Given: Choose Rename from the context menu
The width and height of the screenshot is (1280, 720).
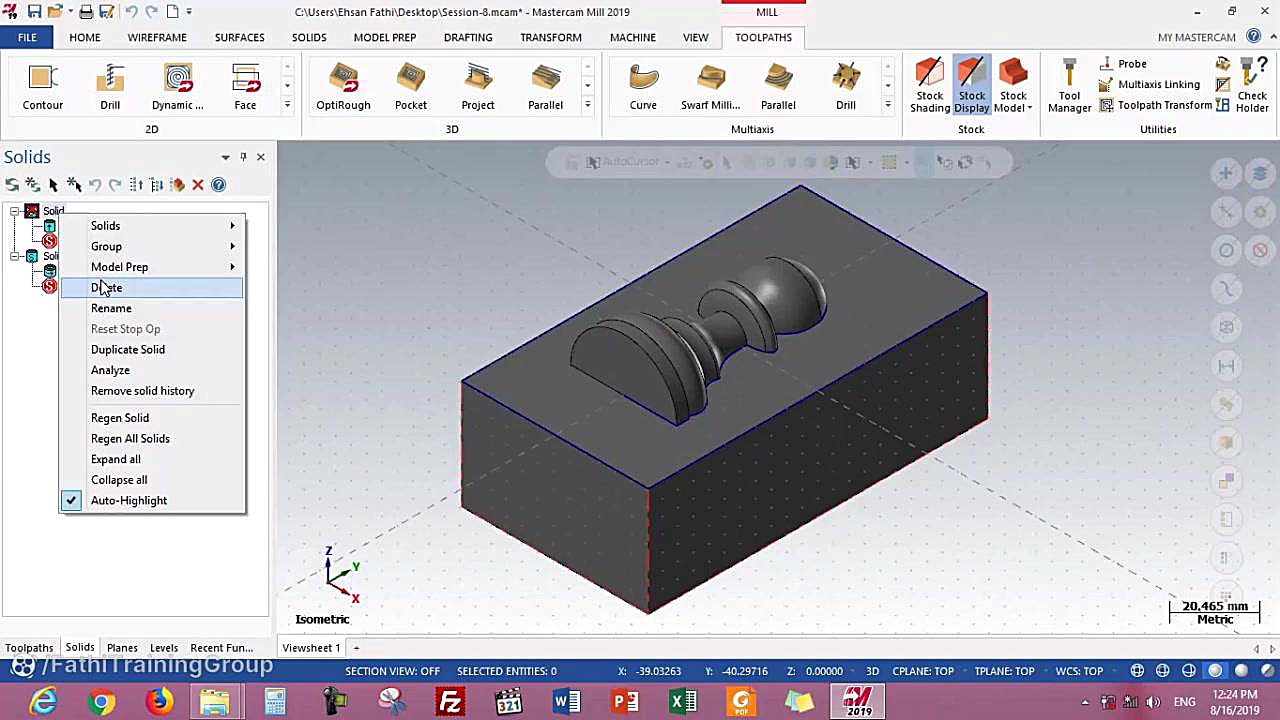Looking at the screenshot, I should [151, 308].
